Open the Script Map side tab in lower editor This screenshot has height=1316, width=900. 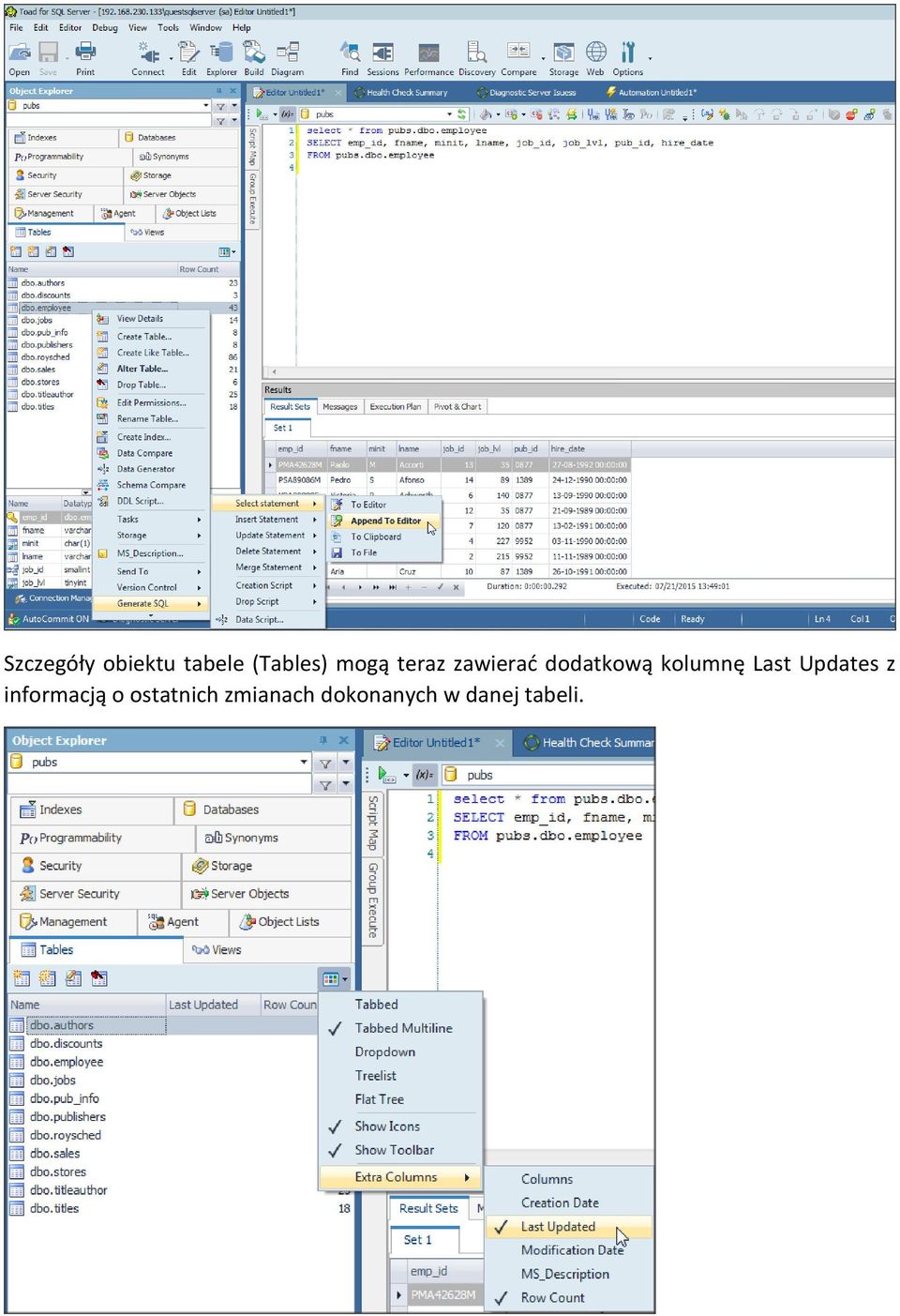coord(372,823)
